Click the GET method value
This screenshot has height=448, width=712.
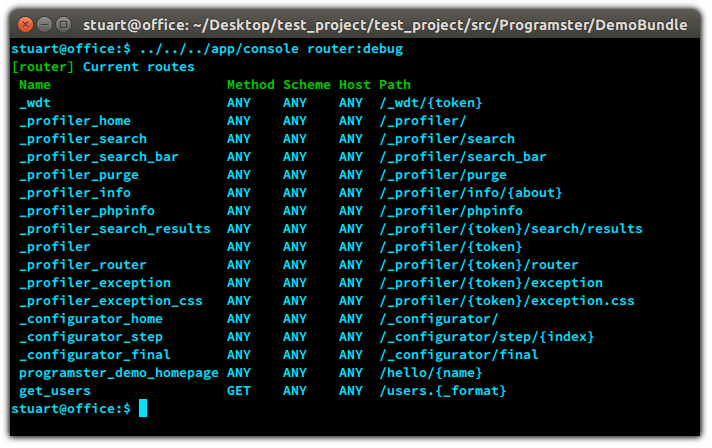click(x=239, y=391)
